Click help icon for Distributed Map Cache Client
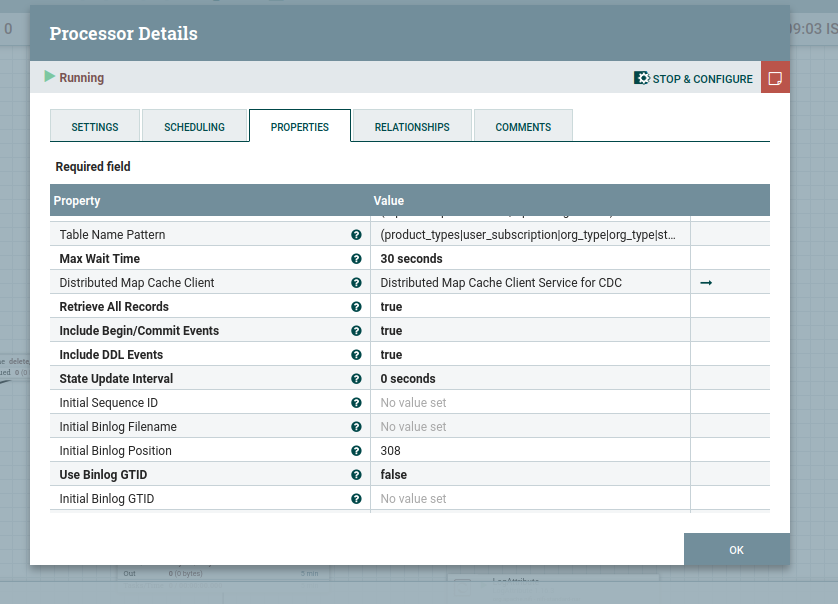Screen dimensions: 838x604 coord(356,283)
